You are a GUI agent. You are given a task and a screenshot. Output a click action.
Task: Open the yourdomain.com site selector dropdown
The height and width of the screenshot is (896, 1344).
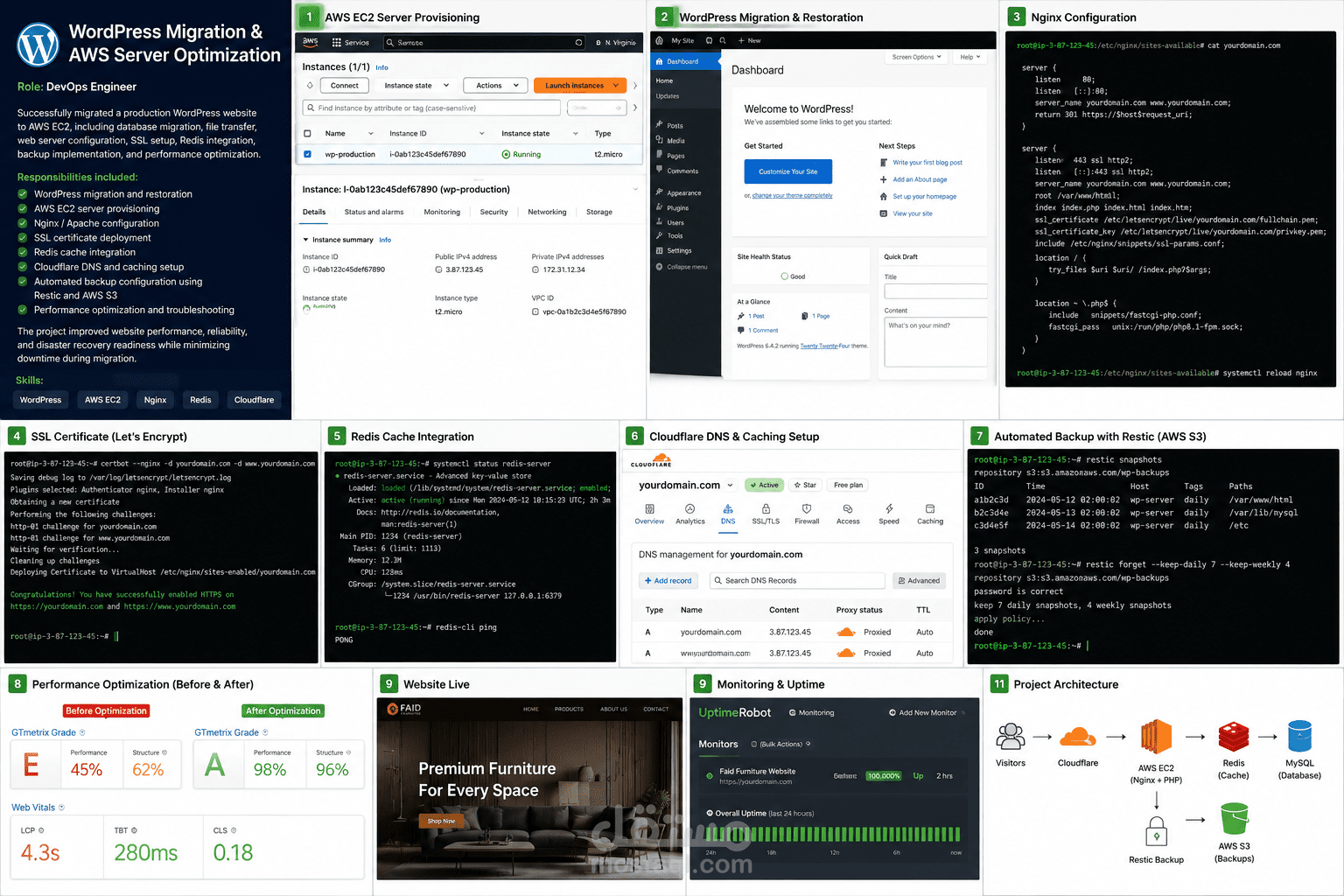[x=729, y=486]
